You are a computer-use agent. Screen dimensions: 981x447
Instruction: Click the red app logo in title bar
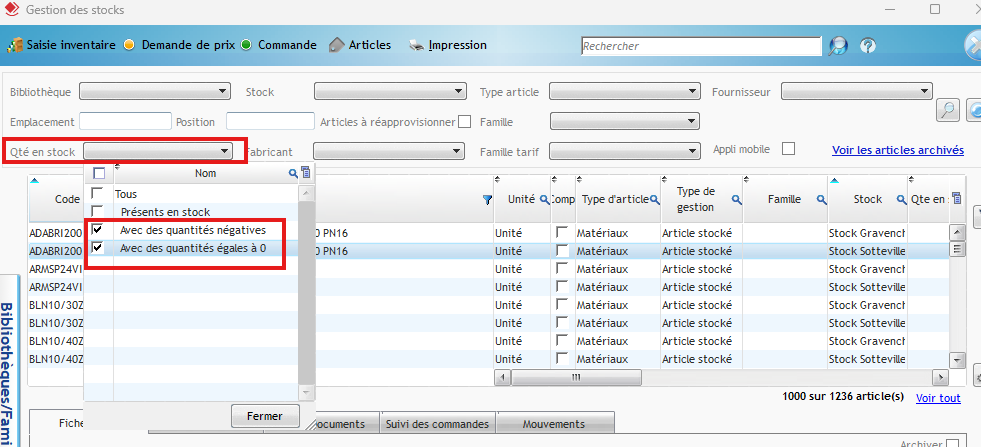(11, 9)
